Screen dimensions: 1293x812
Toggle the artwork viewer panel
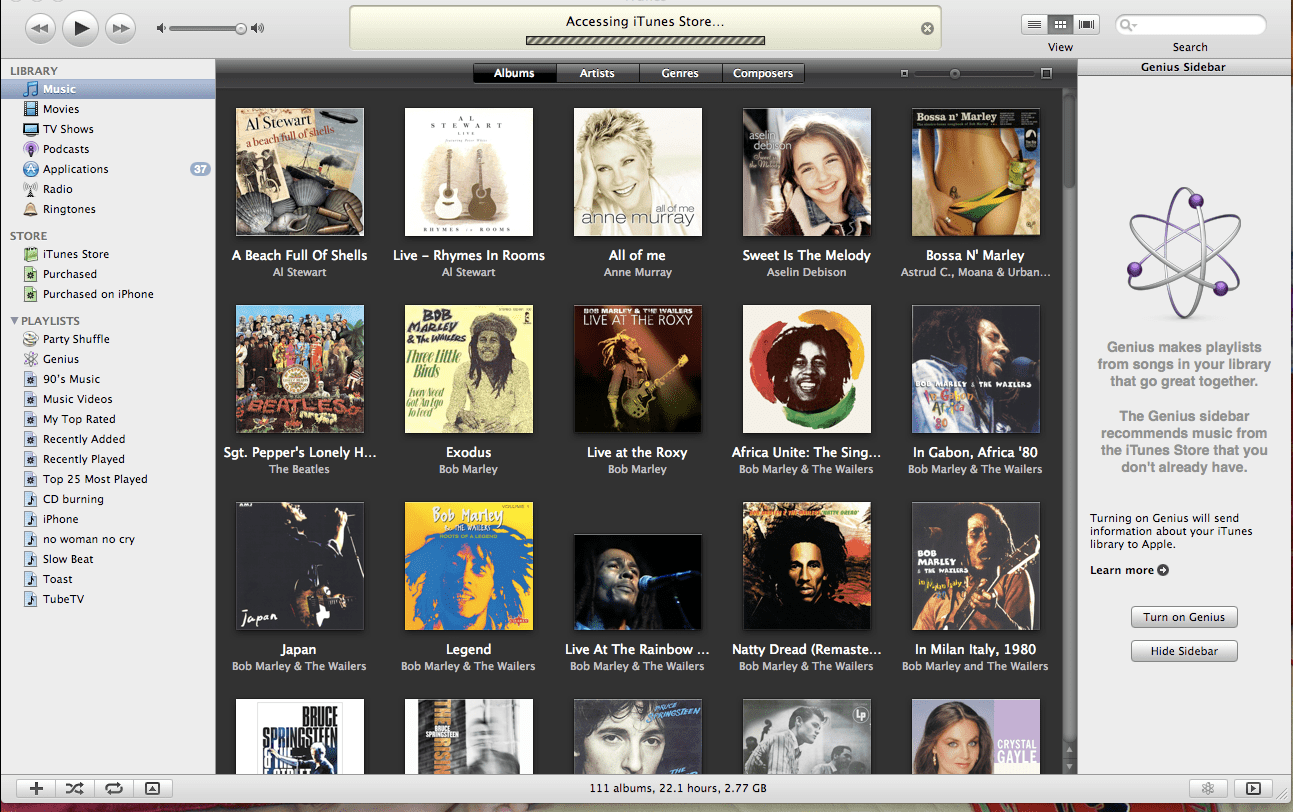pos(153,788)
